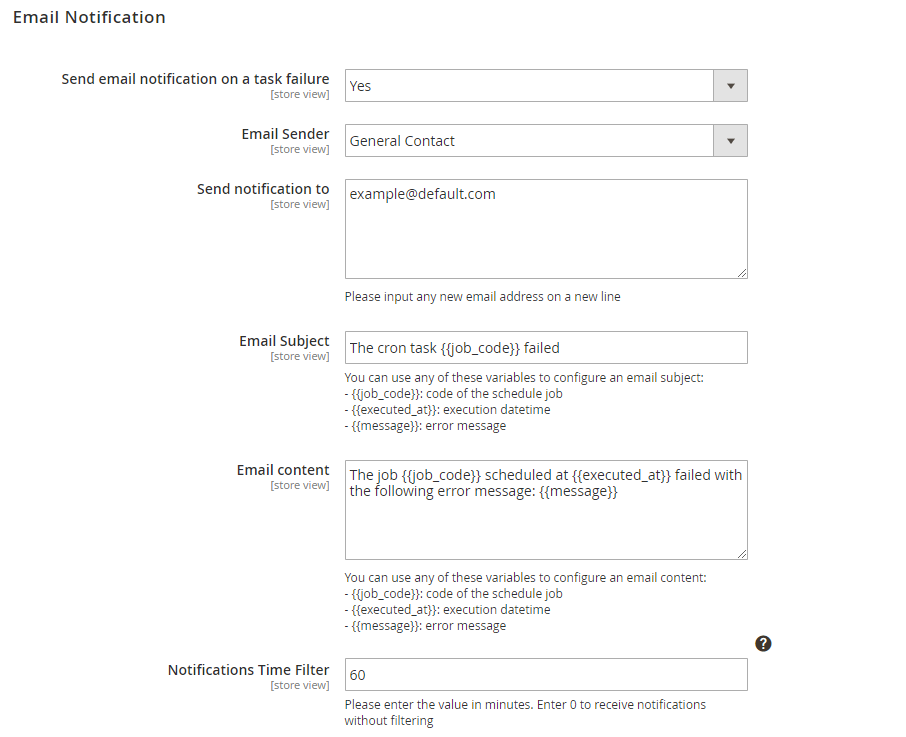The width and height of the screenshot is (906, 737).
Task: Click the Email content field label
Action: coord(283,470)
